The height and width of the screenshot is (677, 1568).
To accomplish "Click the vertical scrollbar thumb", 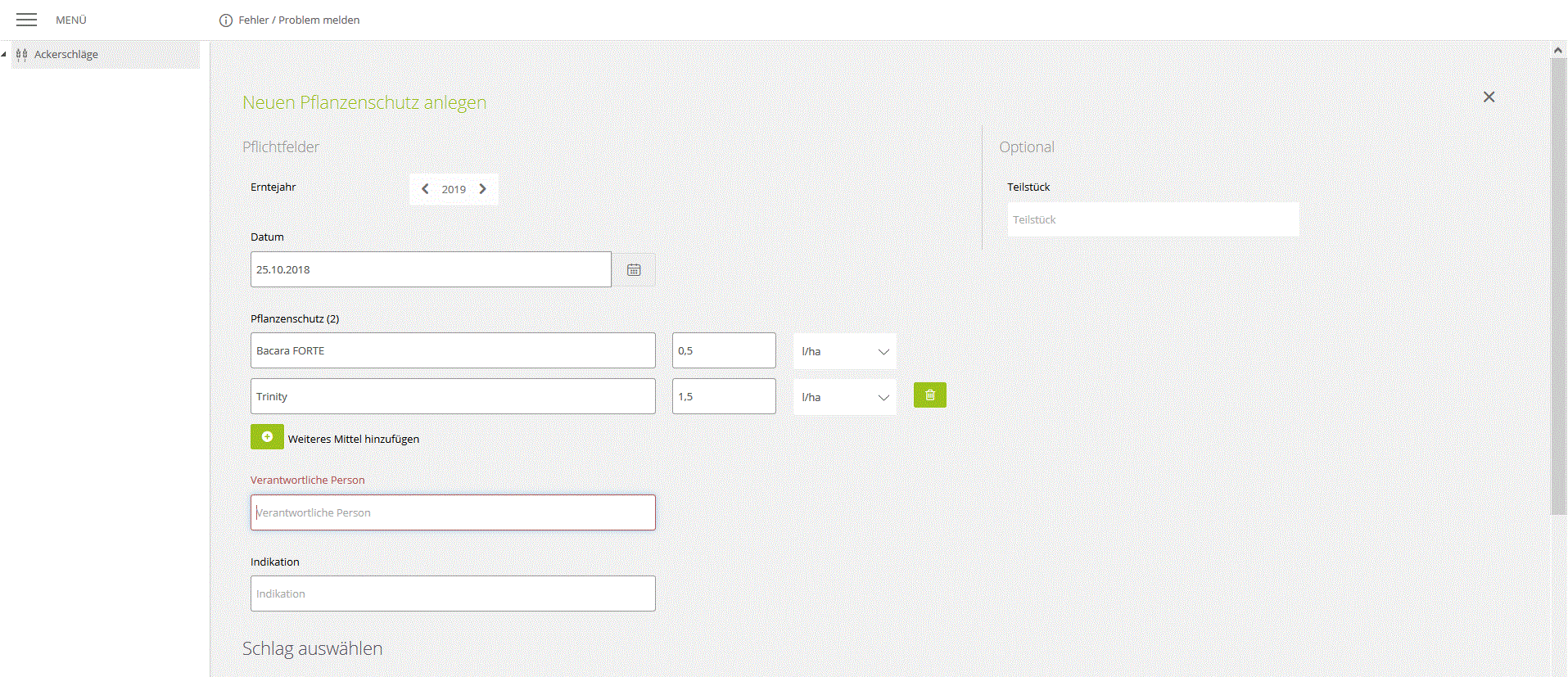I will point(1558,287).
